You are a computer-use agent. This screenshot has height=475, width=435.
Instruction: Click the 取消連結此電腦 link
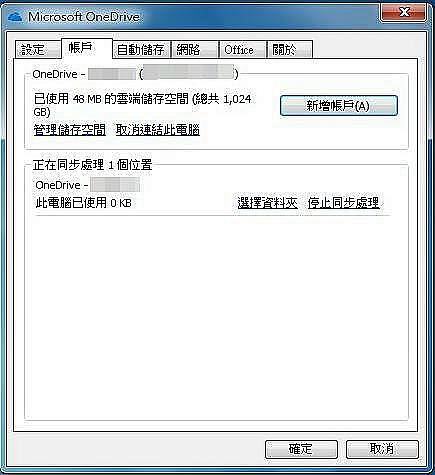(x=158, y=129)
